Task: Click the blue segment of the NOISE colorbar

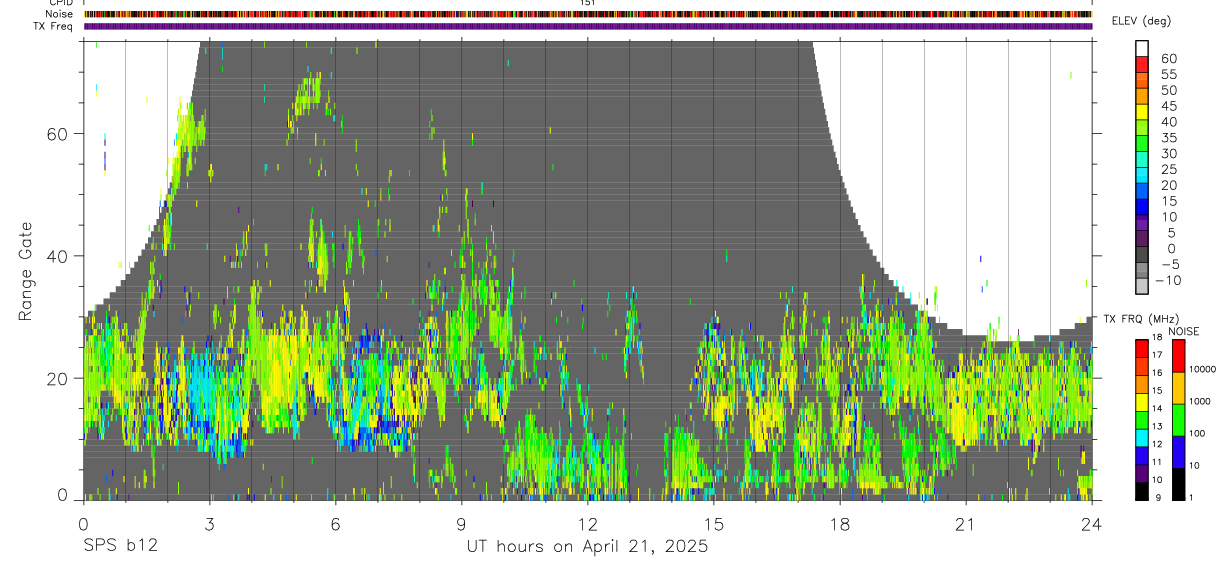Action: [x=1178, y=452]
